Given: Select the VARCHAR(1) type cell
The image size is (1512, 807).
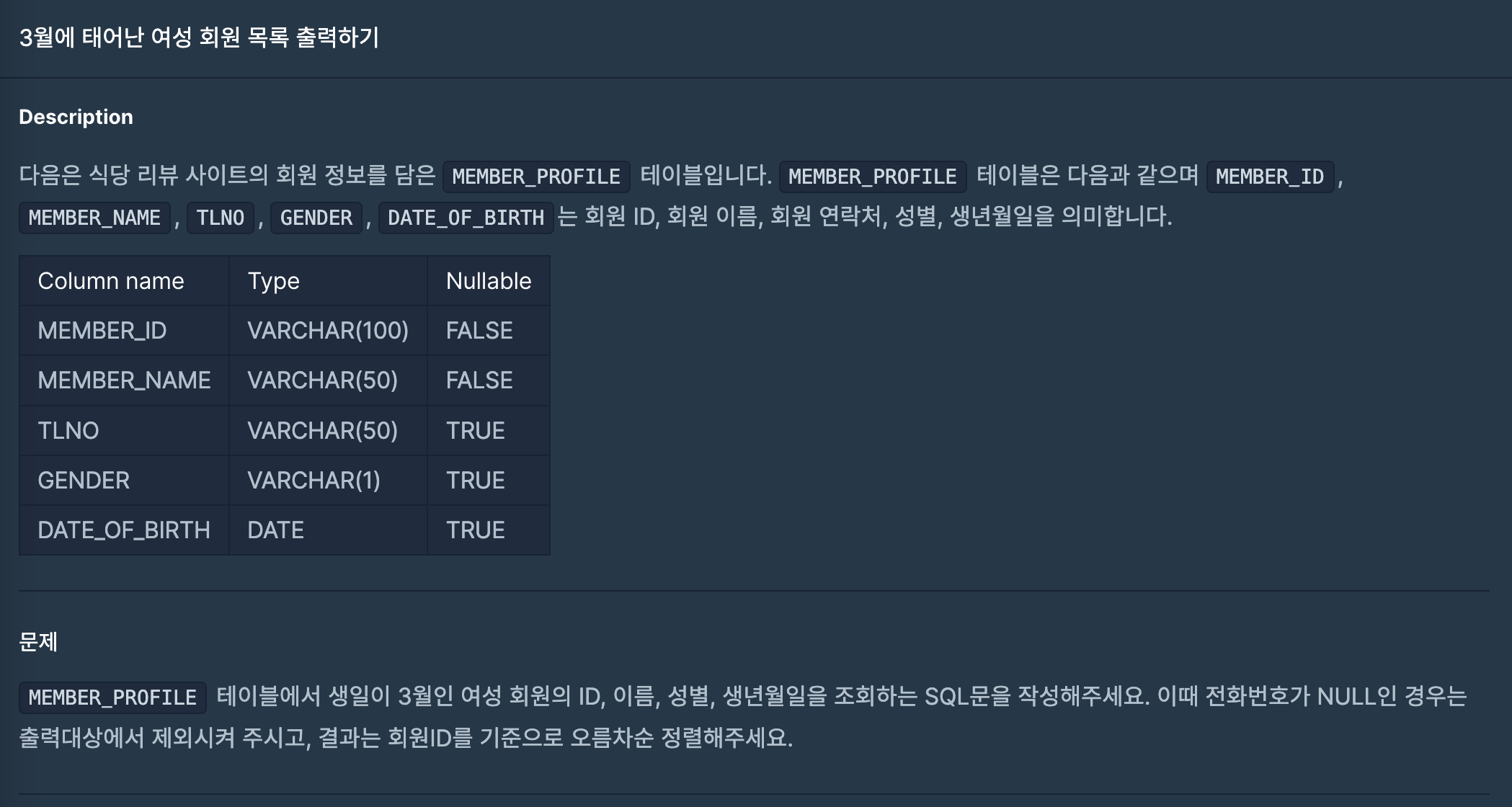Looking at the screenshot, I should coord(313,481).
